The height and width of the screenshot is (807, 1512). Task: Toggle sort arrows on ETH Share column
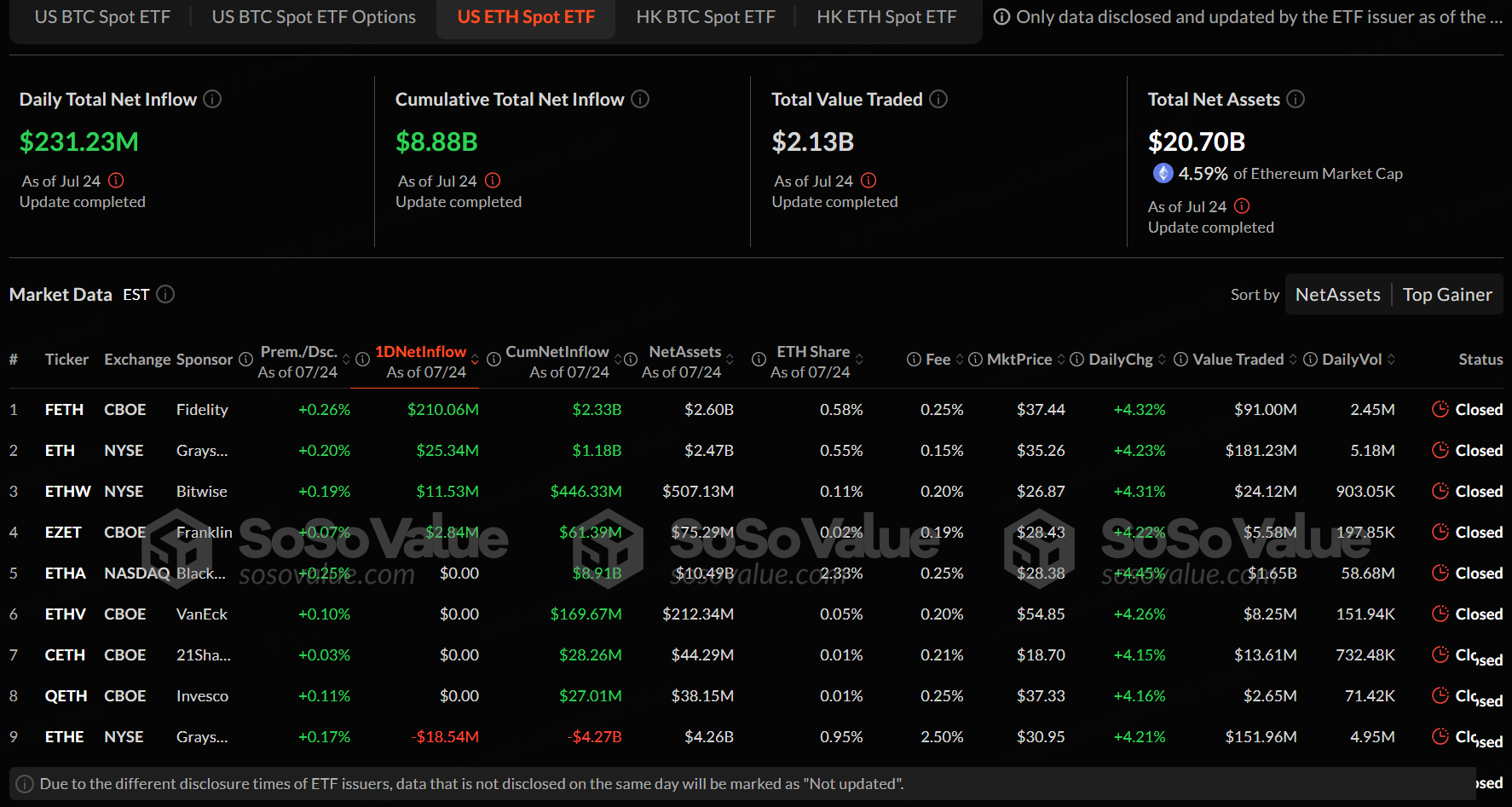tap(859, 360)
